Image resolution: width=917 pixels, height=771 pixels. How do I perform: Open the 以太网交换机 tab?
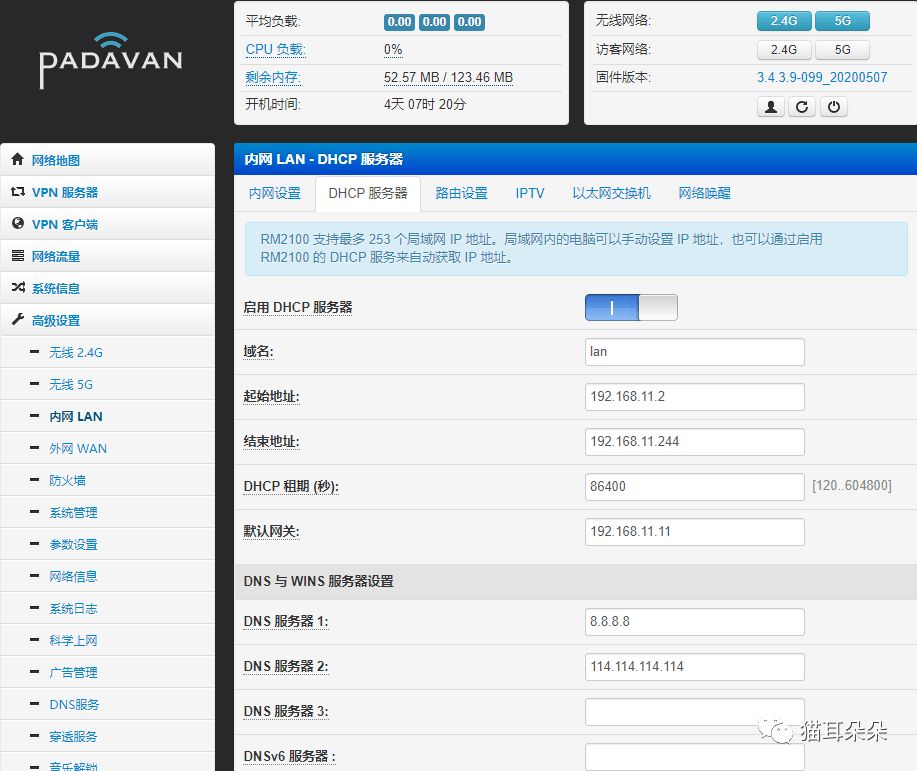click(x=611, y=193)
